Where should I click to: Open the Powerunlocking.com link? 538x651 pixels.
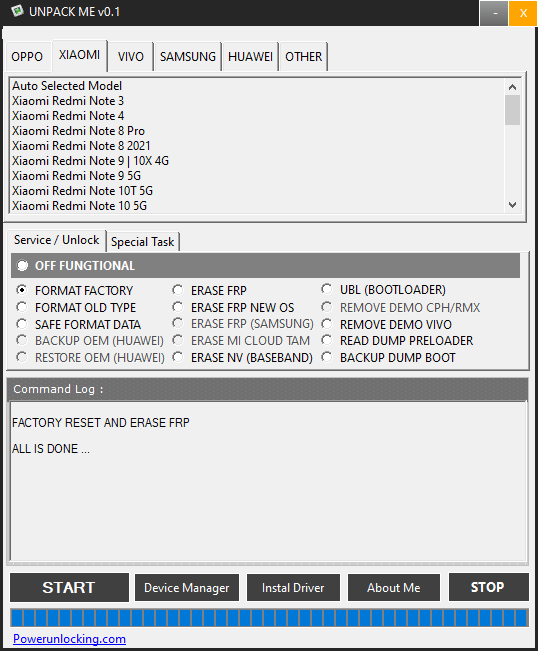tap(69, 639)
